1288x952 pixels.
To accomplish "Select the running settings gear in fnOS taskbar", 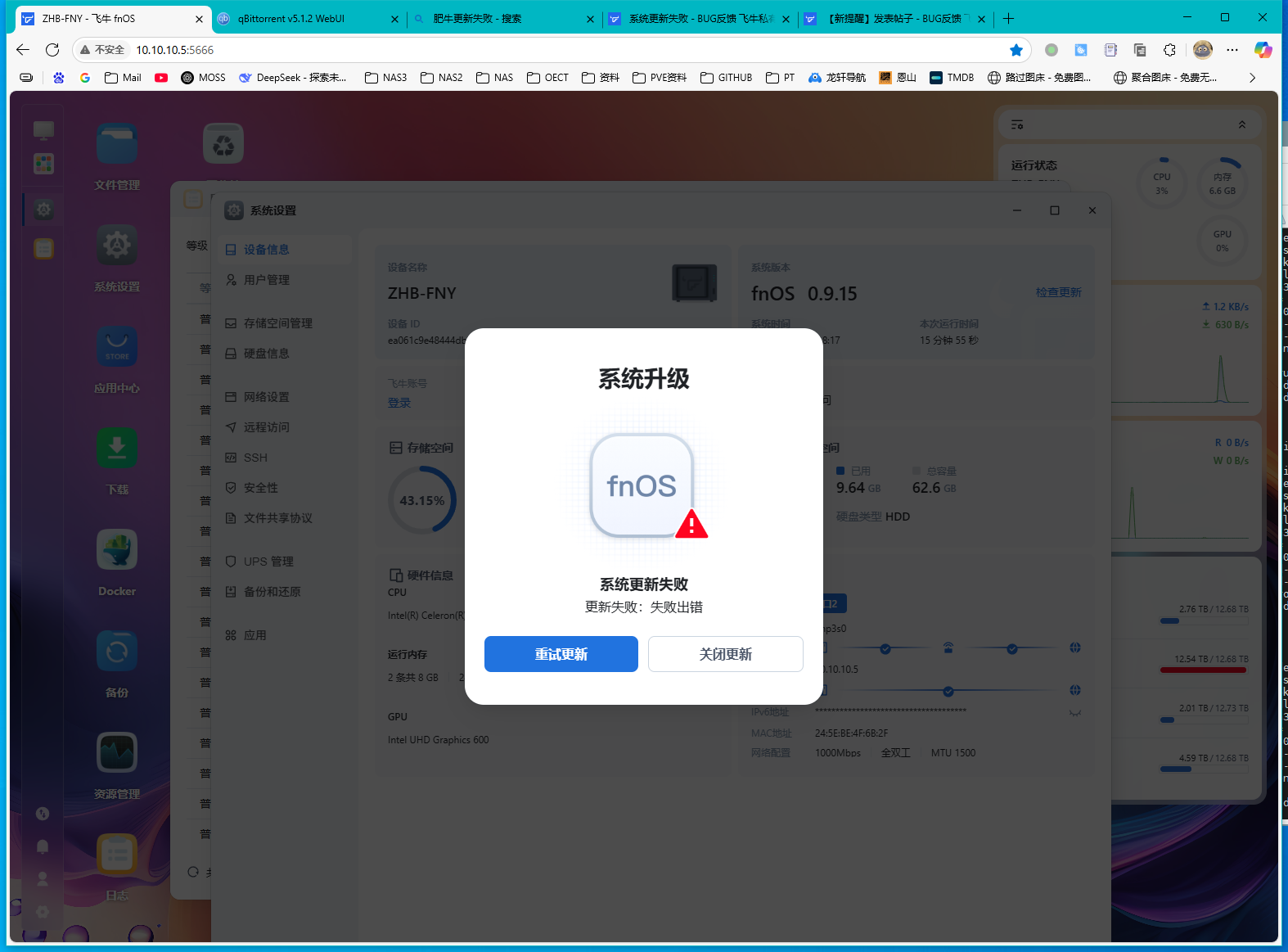I will (43, 210).
